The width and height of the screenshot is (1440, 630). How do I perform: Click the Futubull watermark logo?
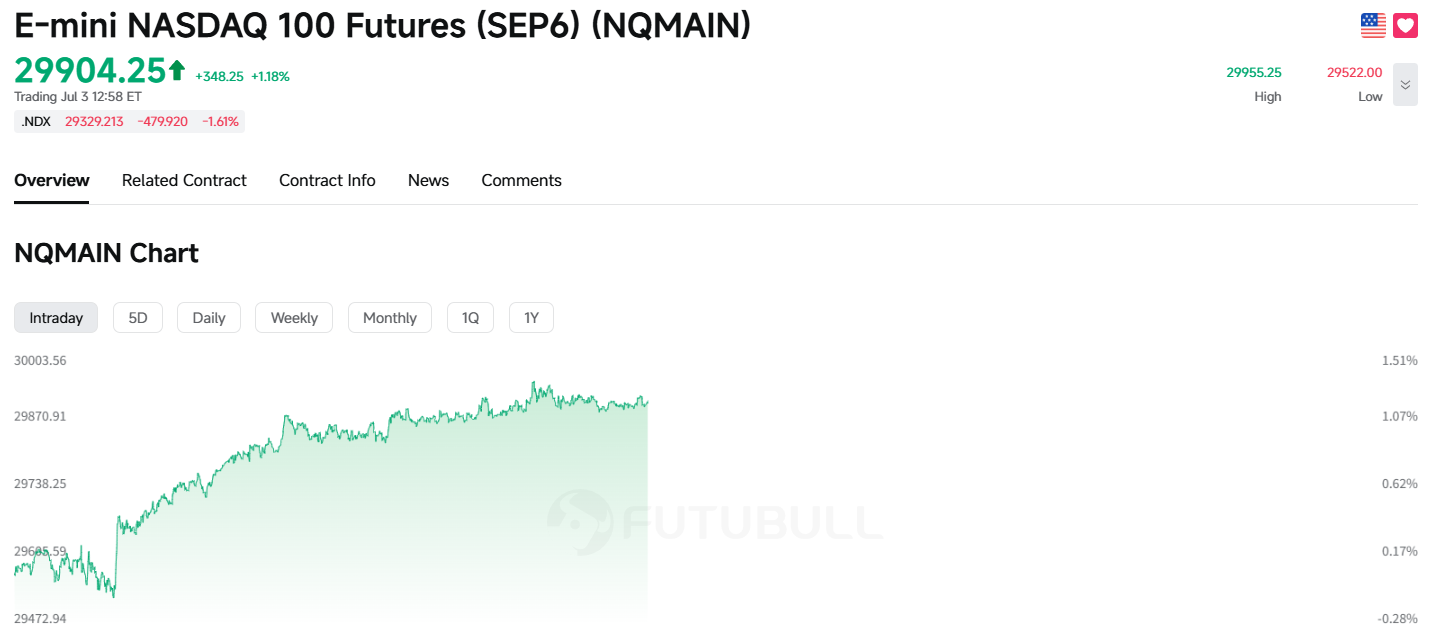click(x=715, y=521)
